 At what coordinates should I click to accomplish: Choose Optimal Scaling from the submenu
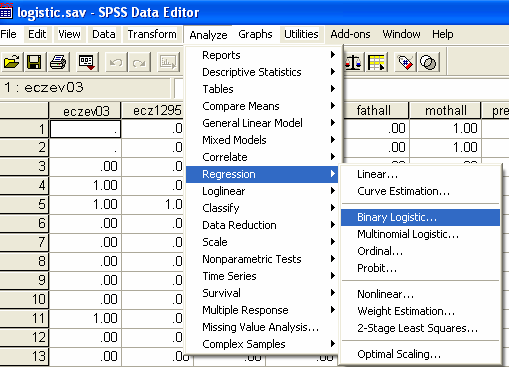click(420, 354)
